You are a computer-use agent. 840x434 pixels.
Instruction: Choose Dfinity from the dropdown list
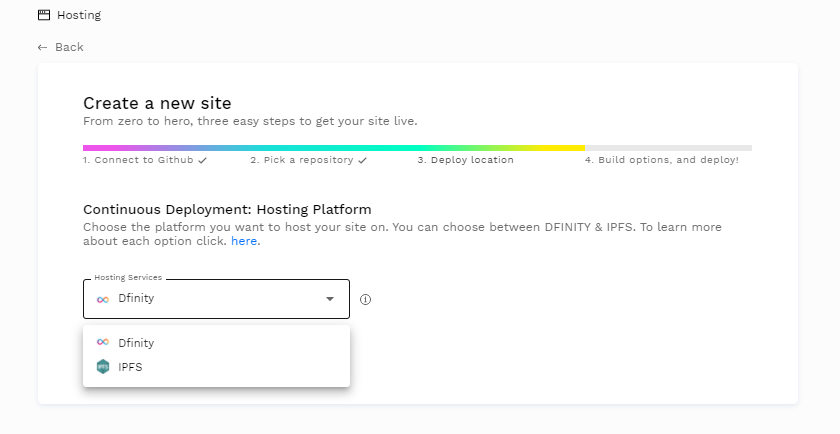click(x=136, y=343)
